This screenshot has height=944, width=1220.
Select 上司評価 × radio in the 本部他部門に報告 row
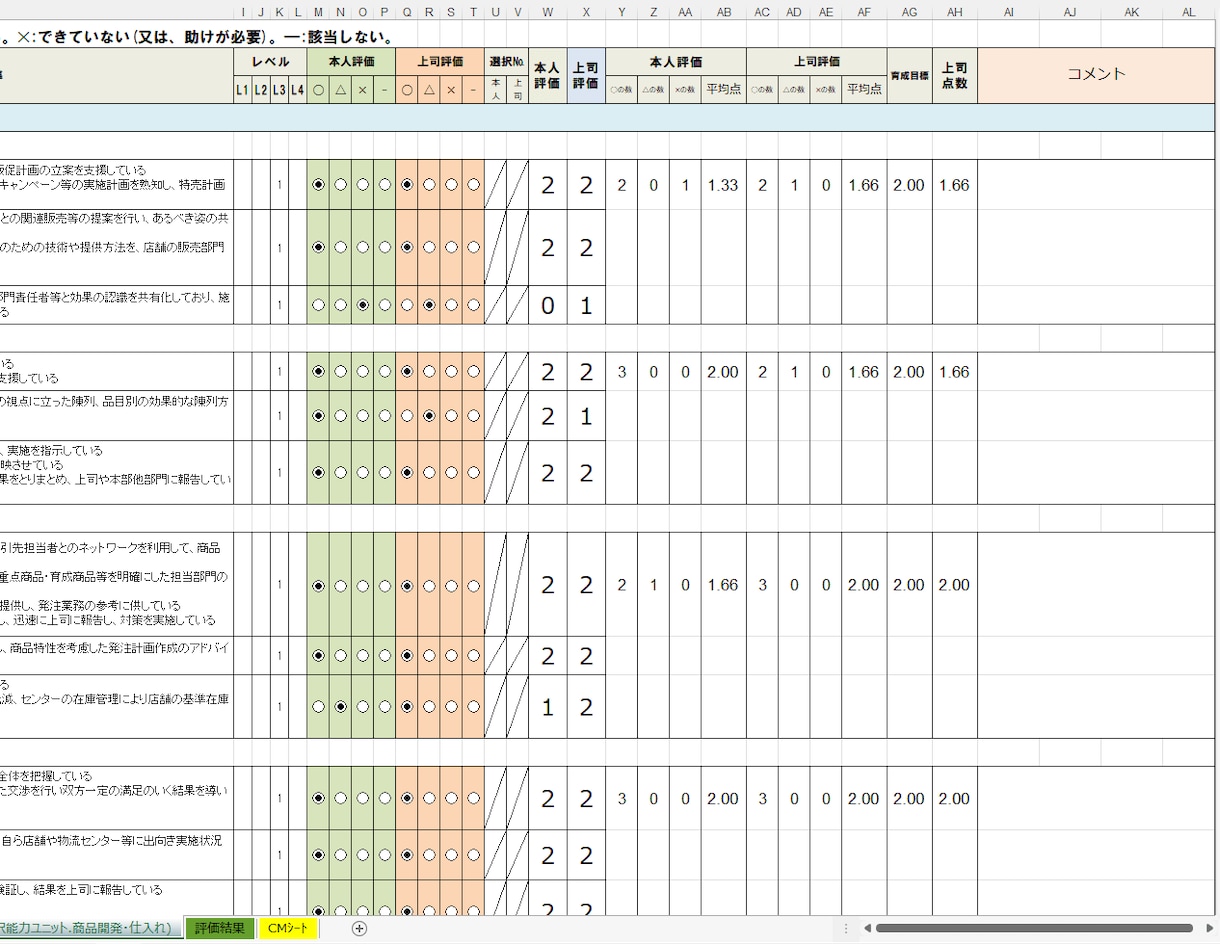pyautogui.click(x=451, y=472)
